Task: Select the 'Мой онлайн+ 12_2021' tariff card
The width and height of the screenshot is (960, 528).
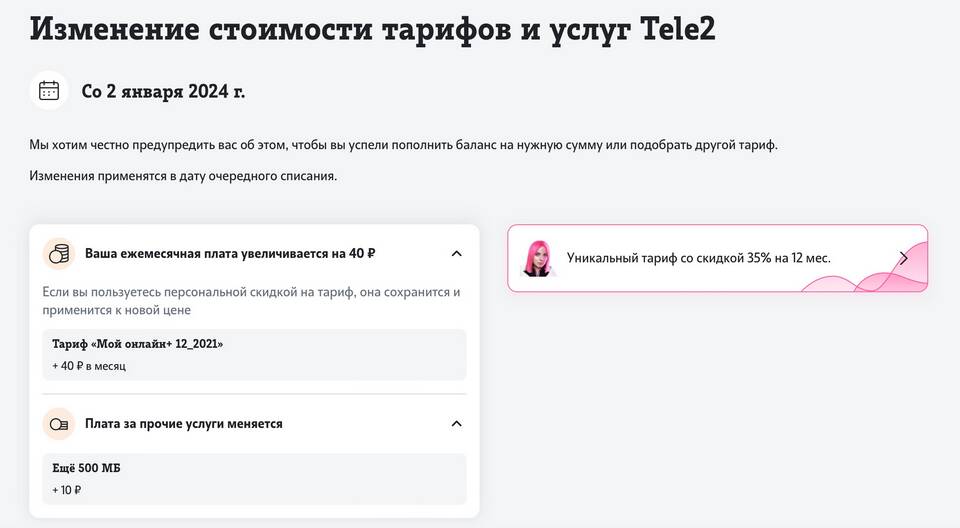Action: [254, 355]
